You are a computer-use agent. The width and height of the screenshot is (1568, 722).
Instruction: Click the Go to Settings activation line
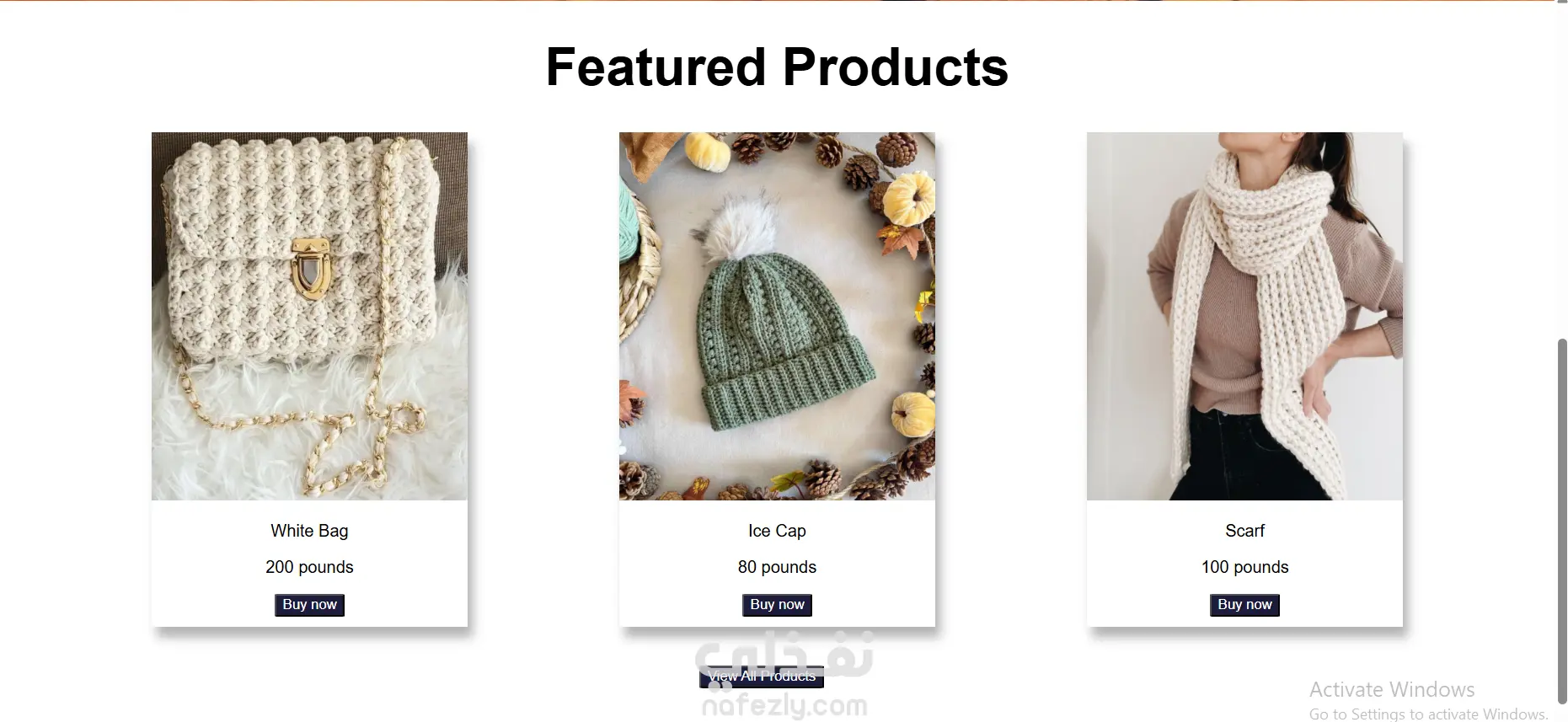1428,714
